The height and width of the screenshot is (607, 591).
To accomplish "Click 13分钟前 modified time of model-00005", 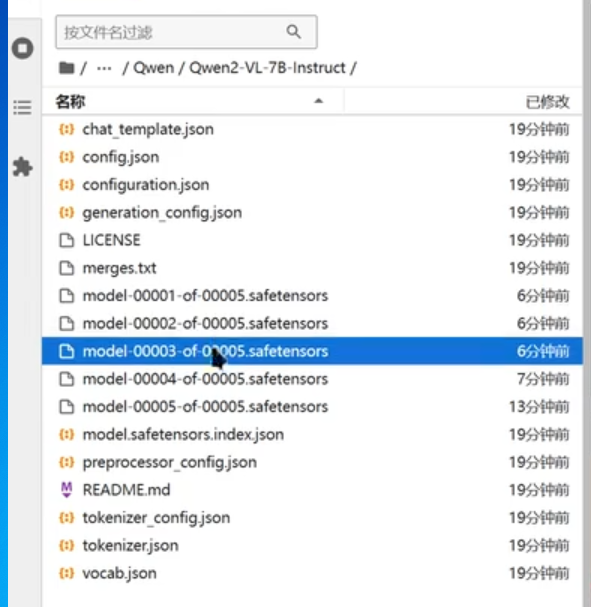I will point(539,407).
